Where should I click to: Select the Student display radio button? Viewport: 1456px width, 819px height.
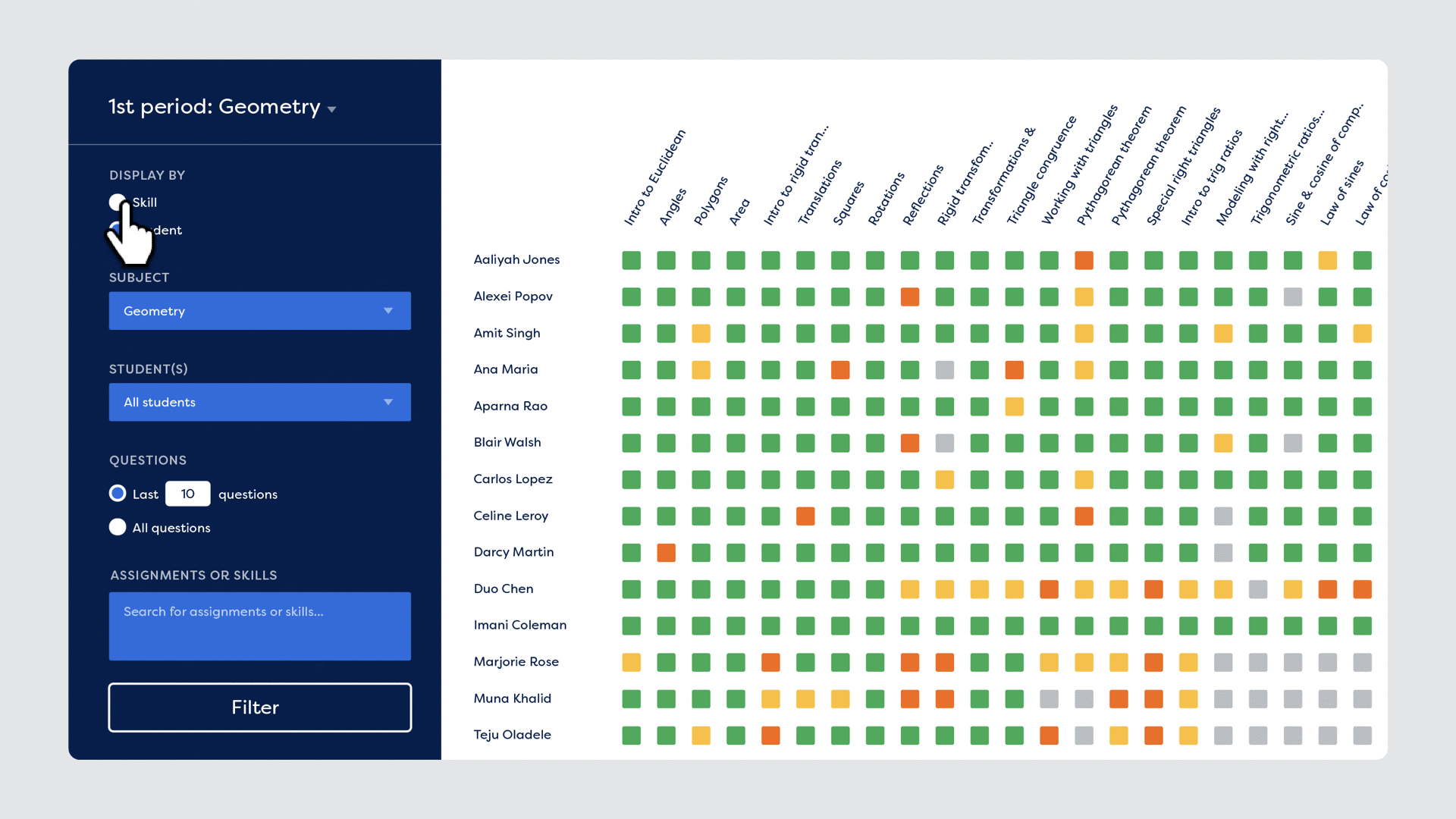[117, 229]
